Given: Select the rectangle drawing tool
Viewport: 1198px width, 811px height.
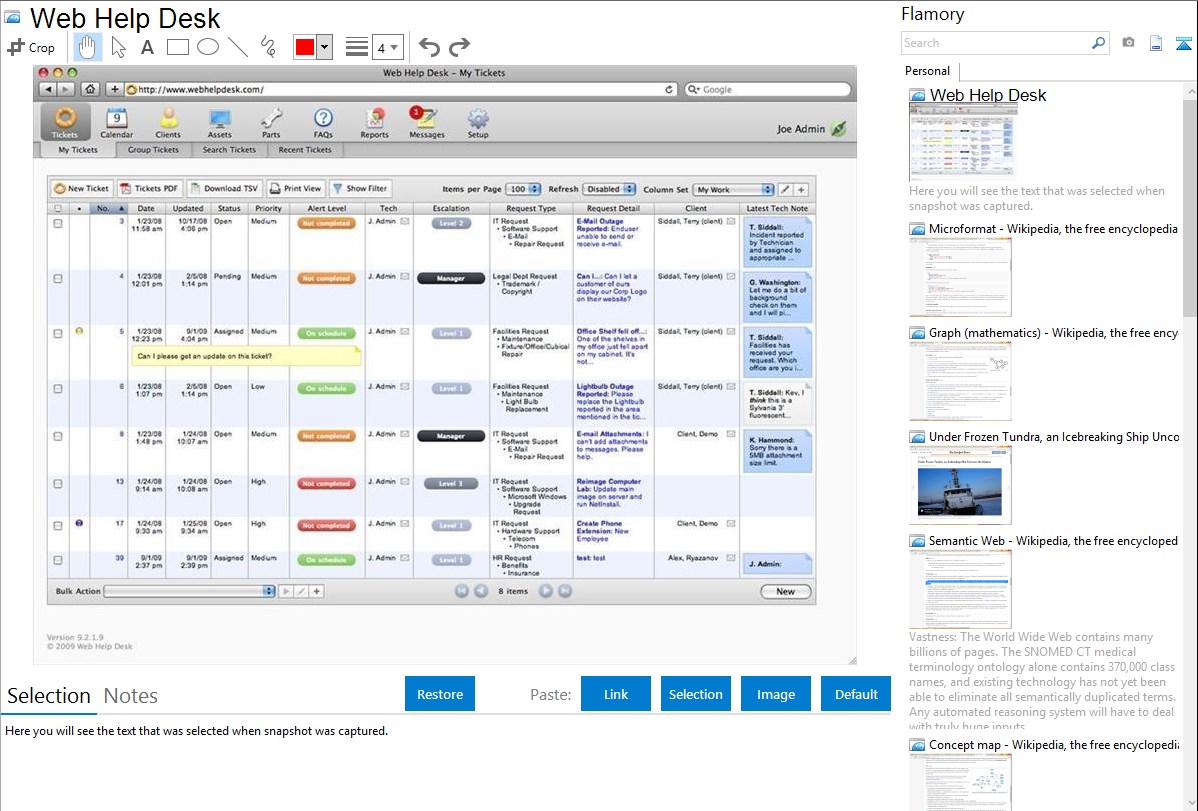Looking at the screenshot, I should (178, 47).
